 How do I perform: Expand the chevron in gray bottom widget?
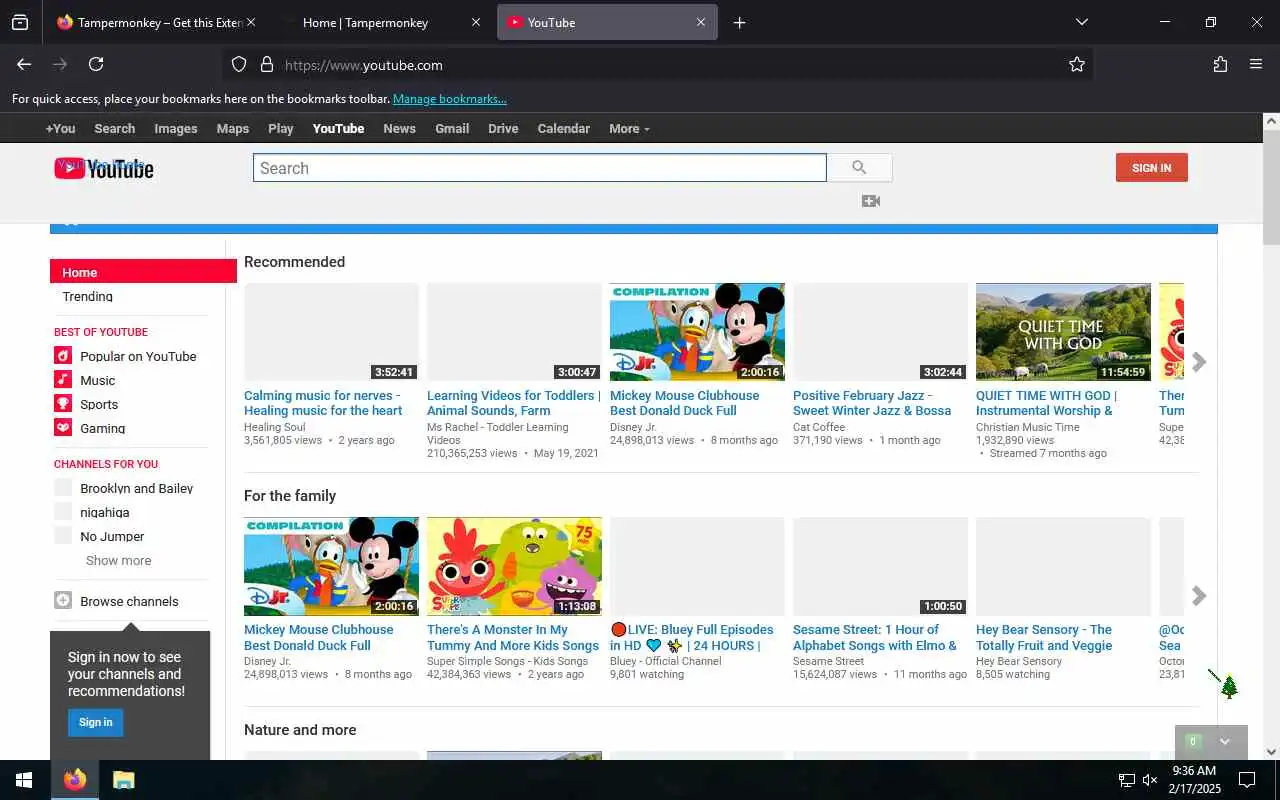pos(1224,742)
